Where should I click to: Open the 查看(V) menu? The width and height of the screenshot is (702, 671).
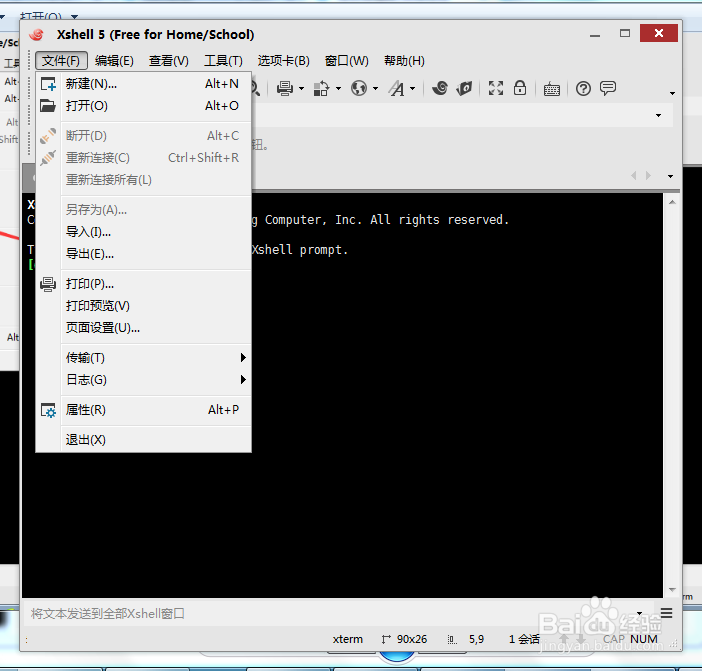168,60
